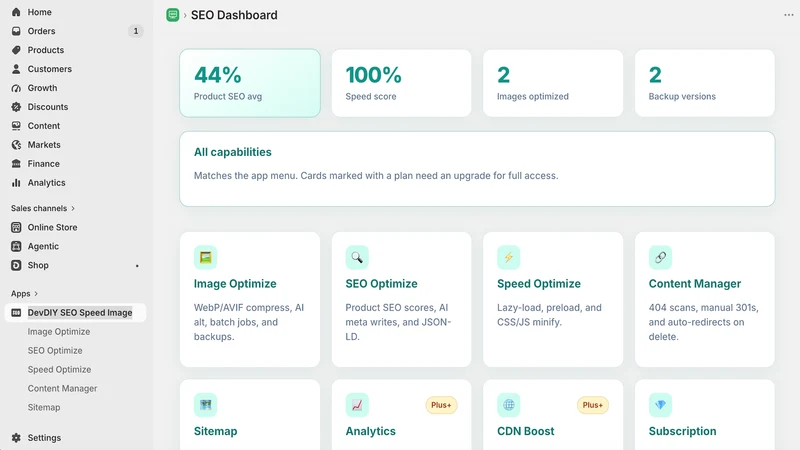This screenshot has width=800, height=450.
Task: Open the Content Manager card title
Action: (694, 284)
